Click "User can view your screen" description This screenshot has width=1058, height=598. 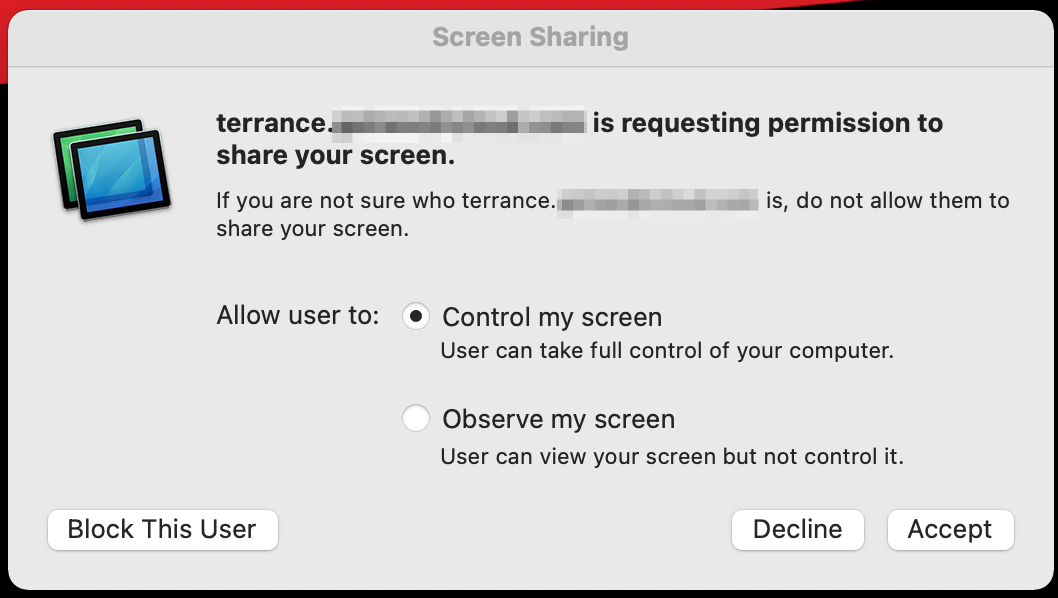pyautogui.click(x=671, y=456)
